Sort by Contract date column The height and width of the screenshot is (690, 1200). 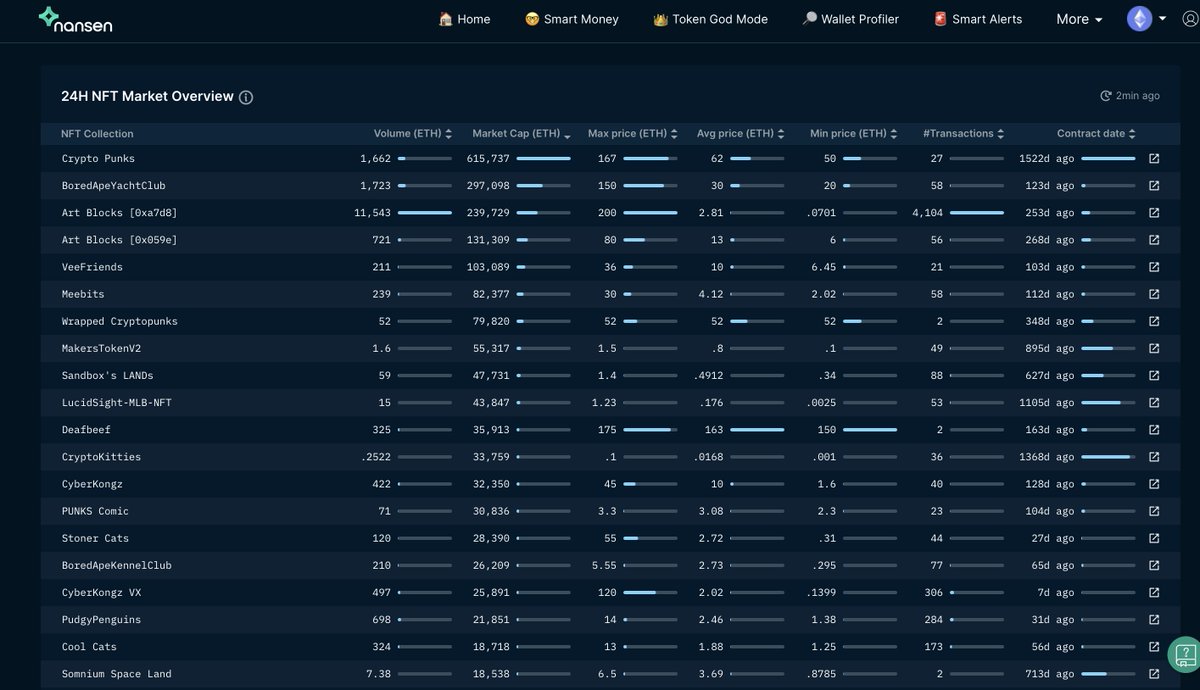(x=1096, y=133)
